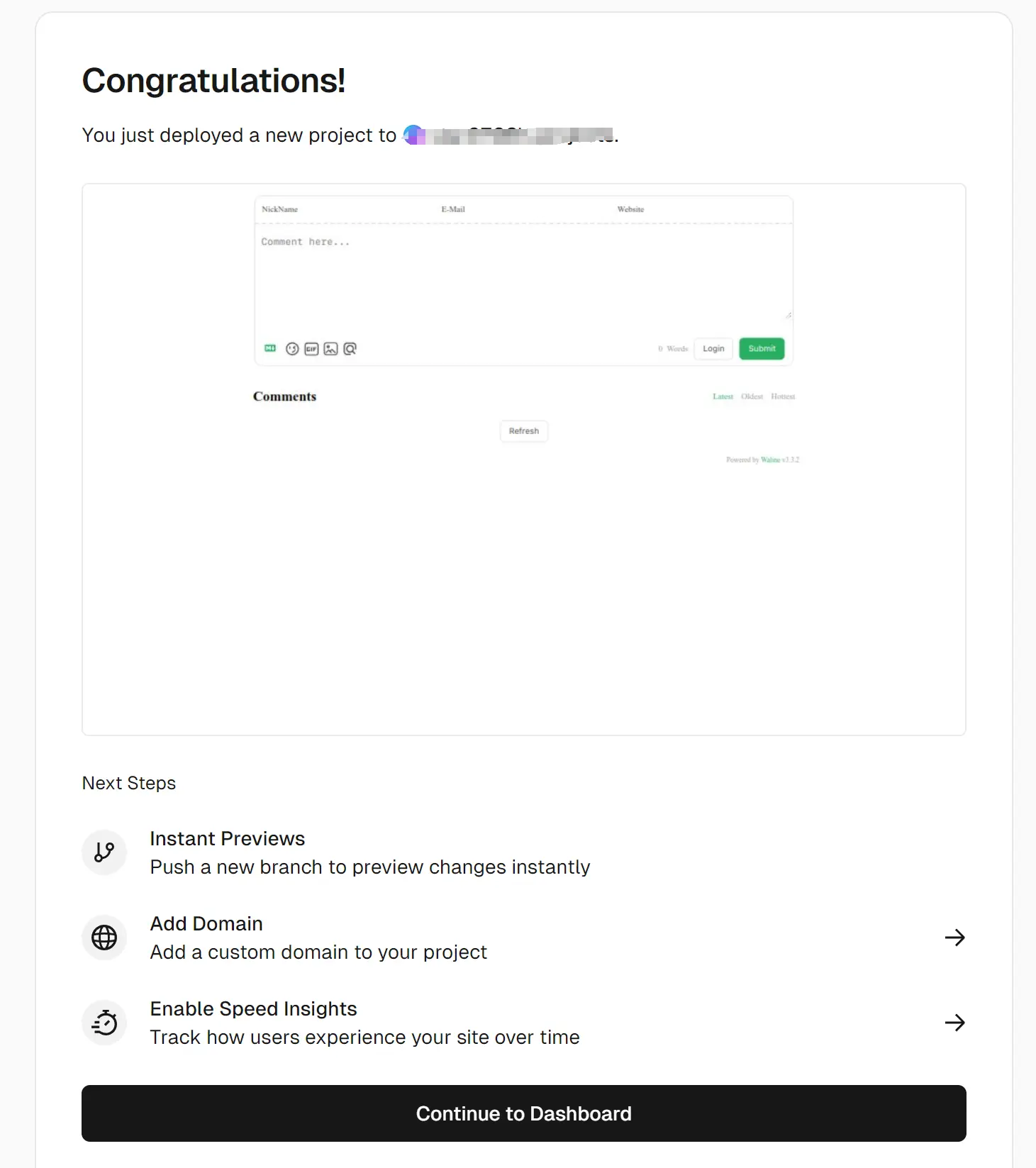The image size is (1036, 1168).
Task: Click the GIF search icon
Action: pyautogui.click(x=311, y=349)
